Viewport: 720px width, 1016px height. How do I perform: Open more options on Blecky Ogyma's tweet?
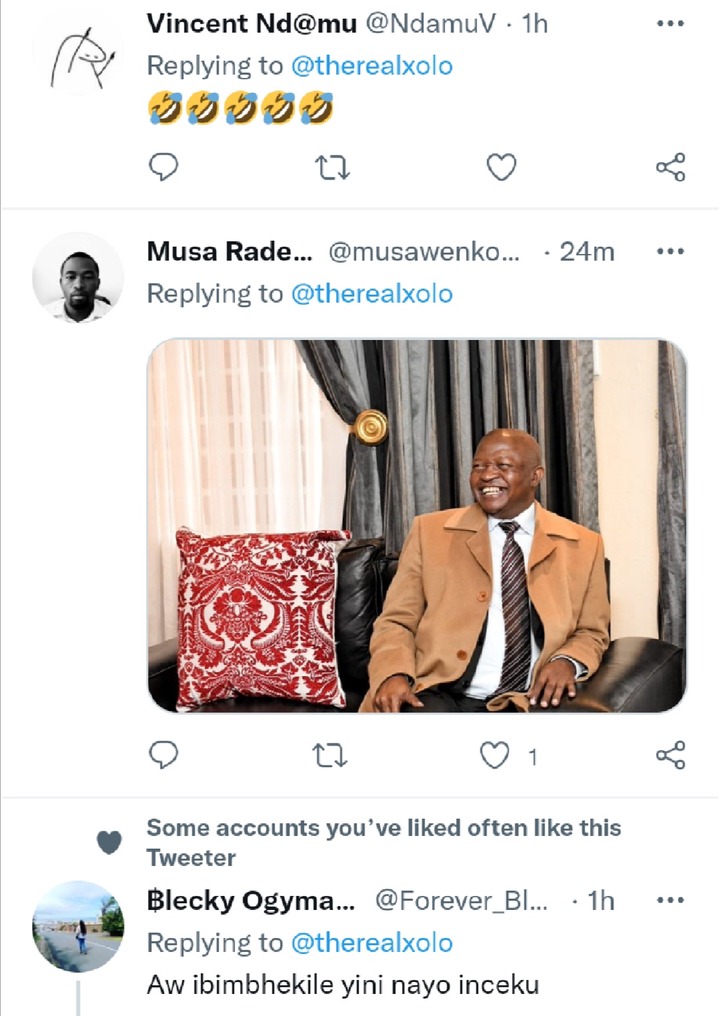click(670, 900)
